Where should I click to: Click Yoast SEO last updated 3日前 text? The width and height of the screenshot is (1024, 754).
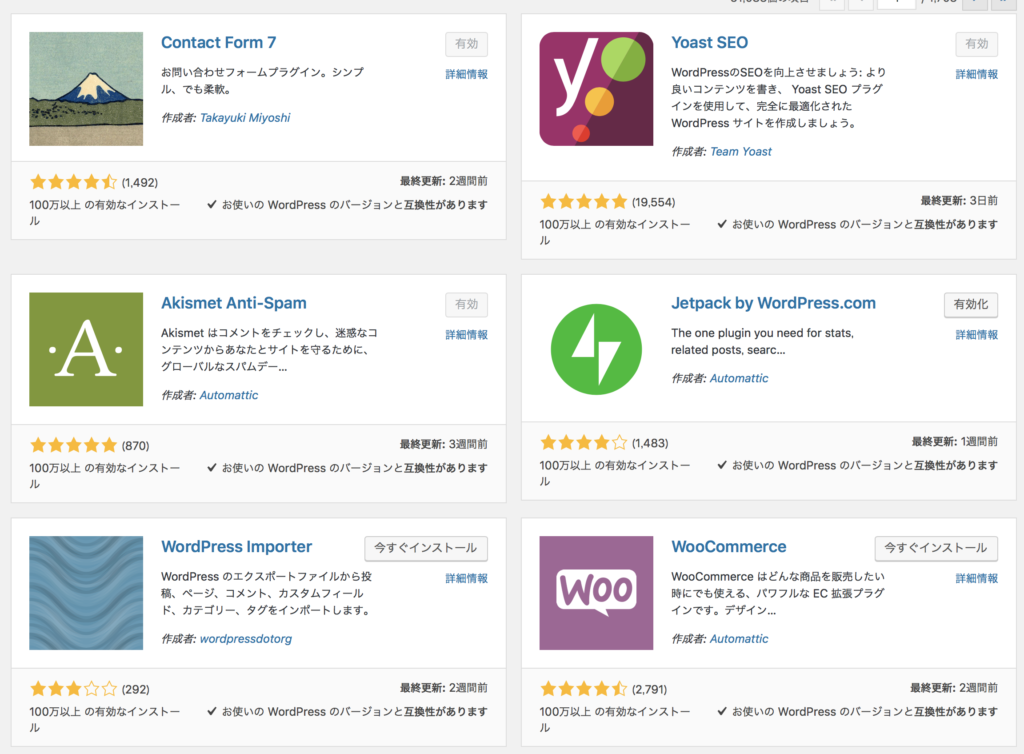pos(959,200)
